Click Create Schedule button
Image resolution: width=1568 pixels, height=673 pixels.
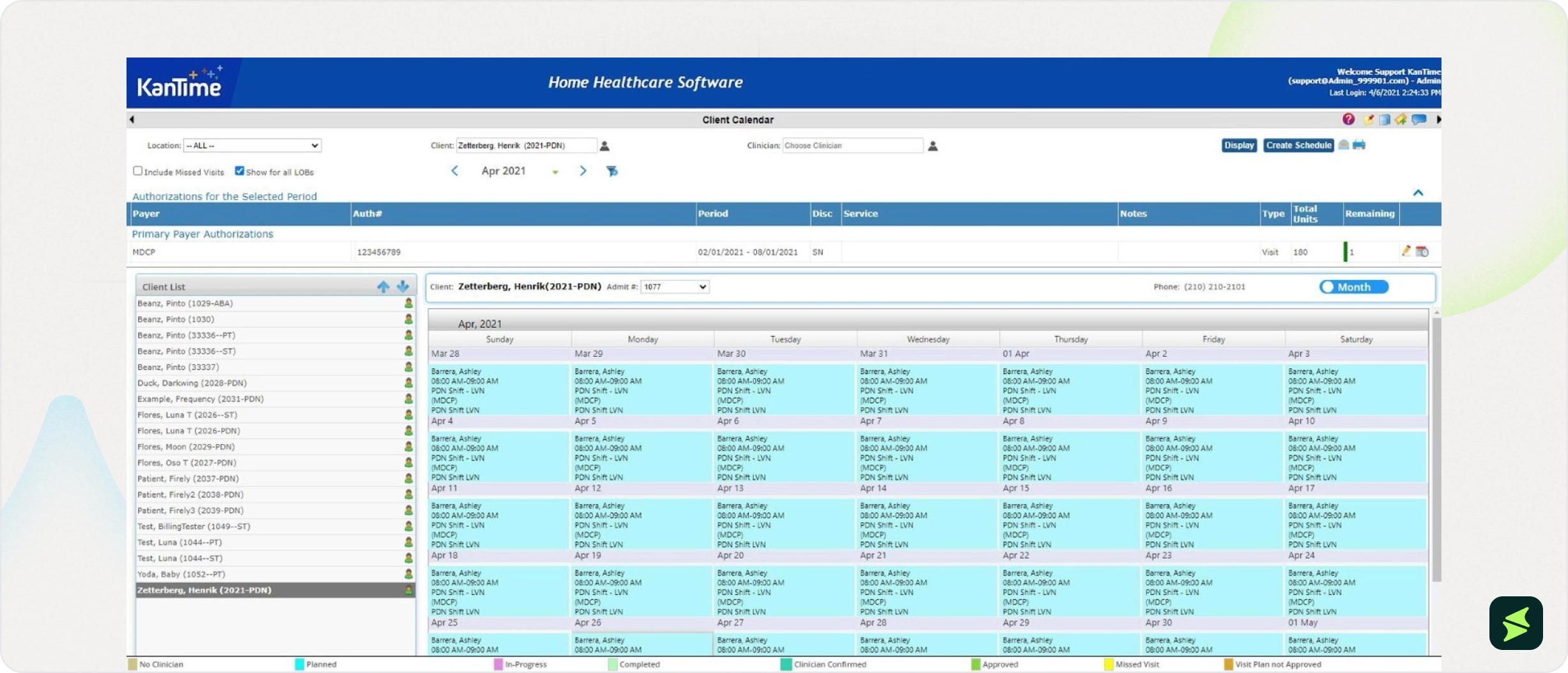(x=1298, y=146)
